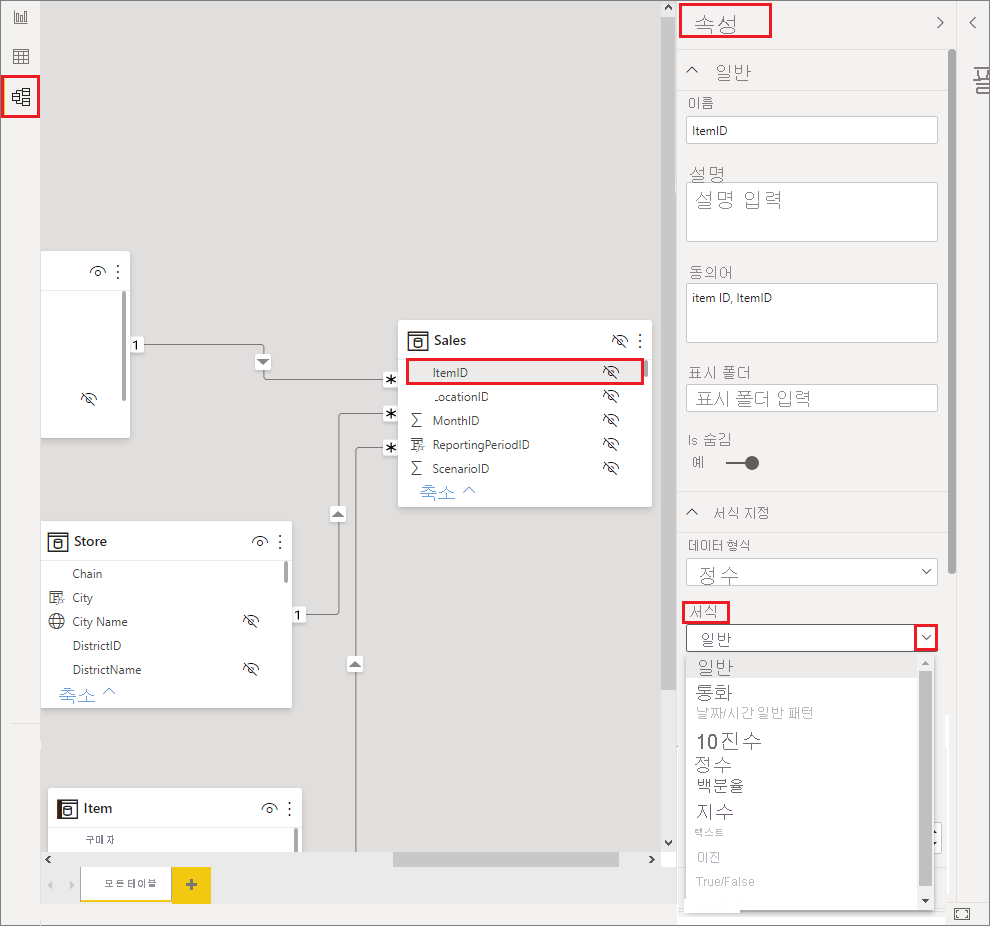The image size is (990, 926).
Task: Click the calculated column icon beside City
Action: click(x=57, y=597)
